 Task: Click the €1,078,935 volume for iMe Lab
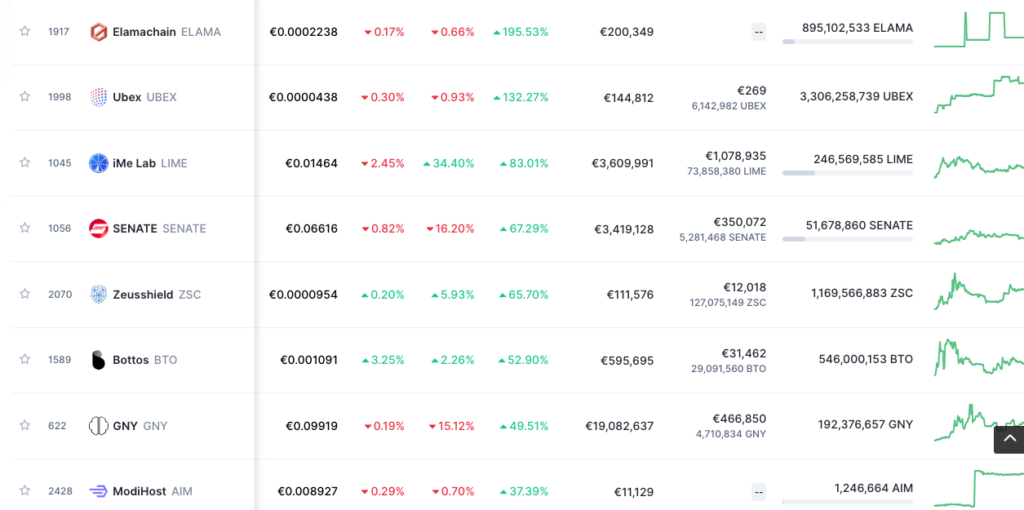pyautogui.click(x=735, y=156)
